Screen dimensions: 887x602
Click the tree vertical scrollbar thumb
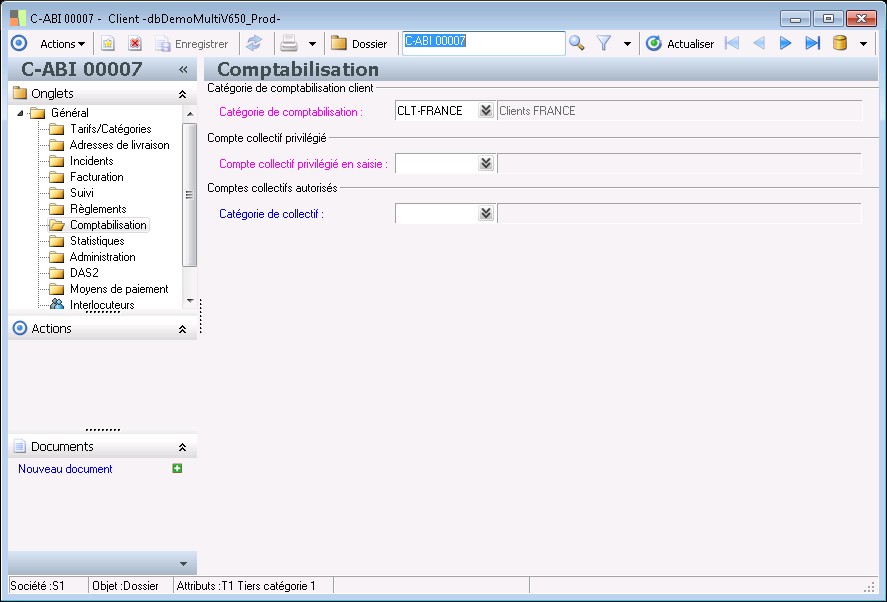point(190,194)
